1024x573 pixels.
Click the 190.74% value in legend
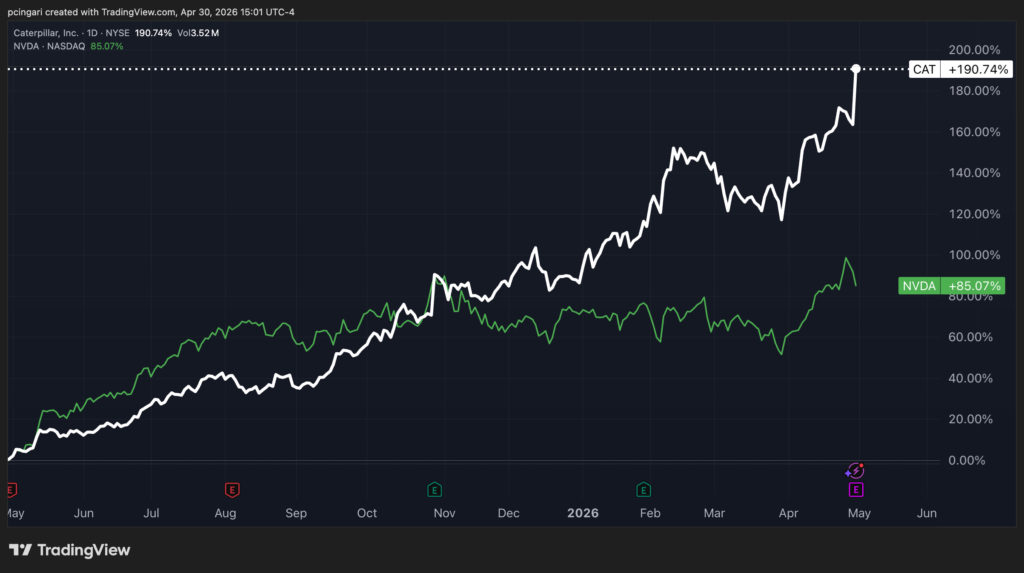tap(153, 33)
